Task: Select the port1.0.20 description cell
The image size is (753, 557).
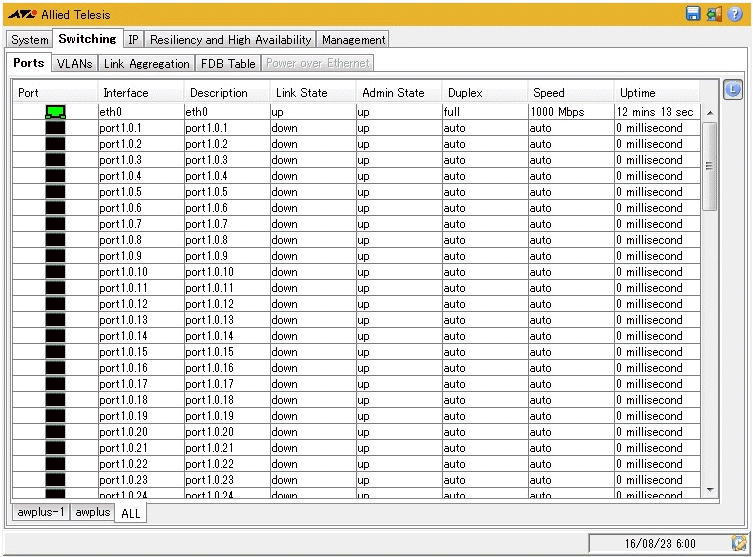Action: (x=227, y=432)
